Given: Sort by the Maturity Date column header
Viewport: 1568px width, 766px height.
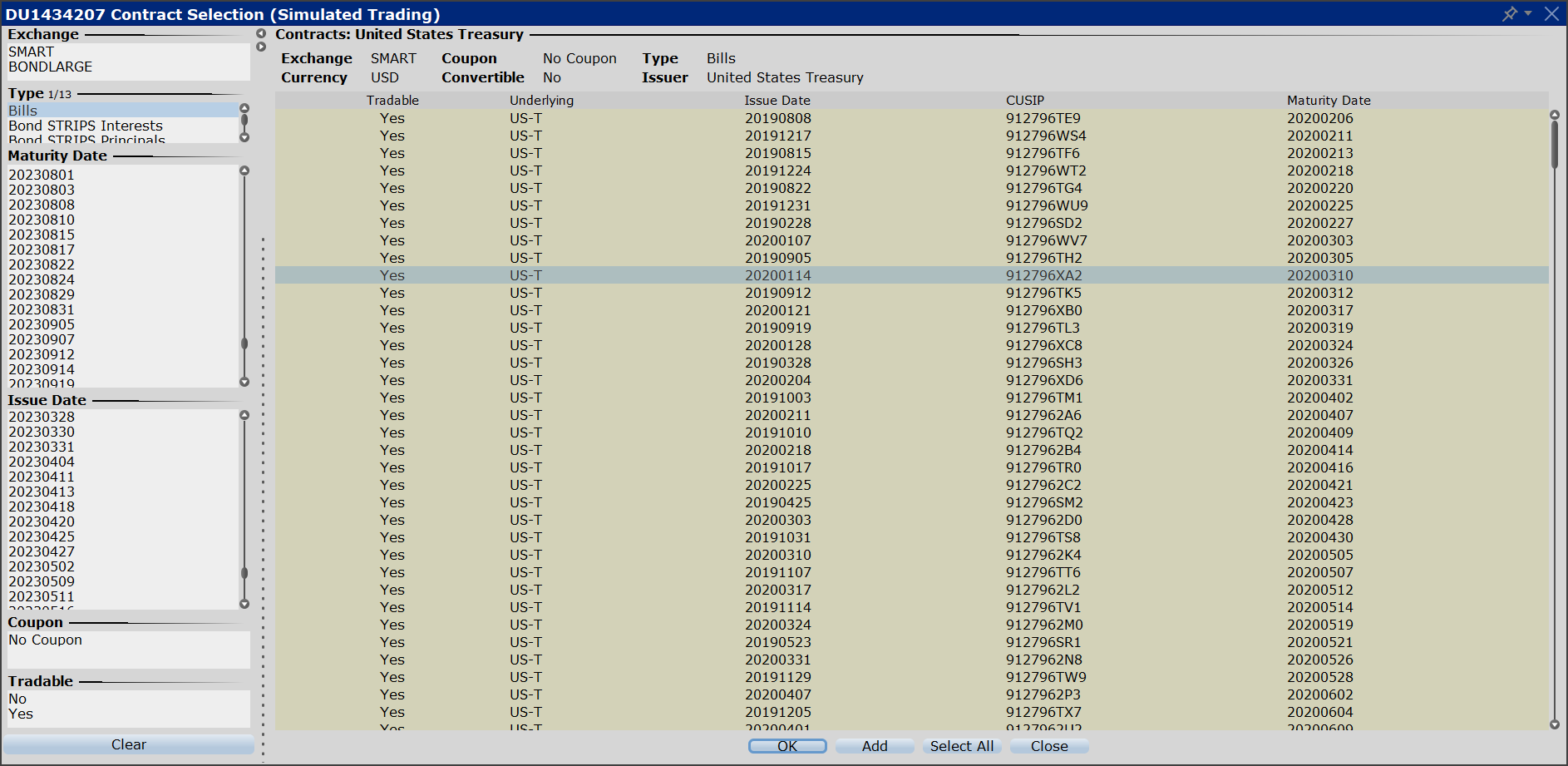Looking at the screenshot, I should point(1329,100).
